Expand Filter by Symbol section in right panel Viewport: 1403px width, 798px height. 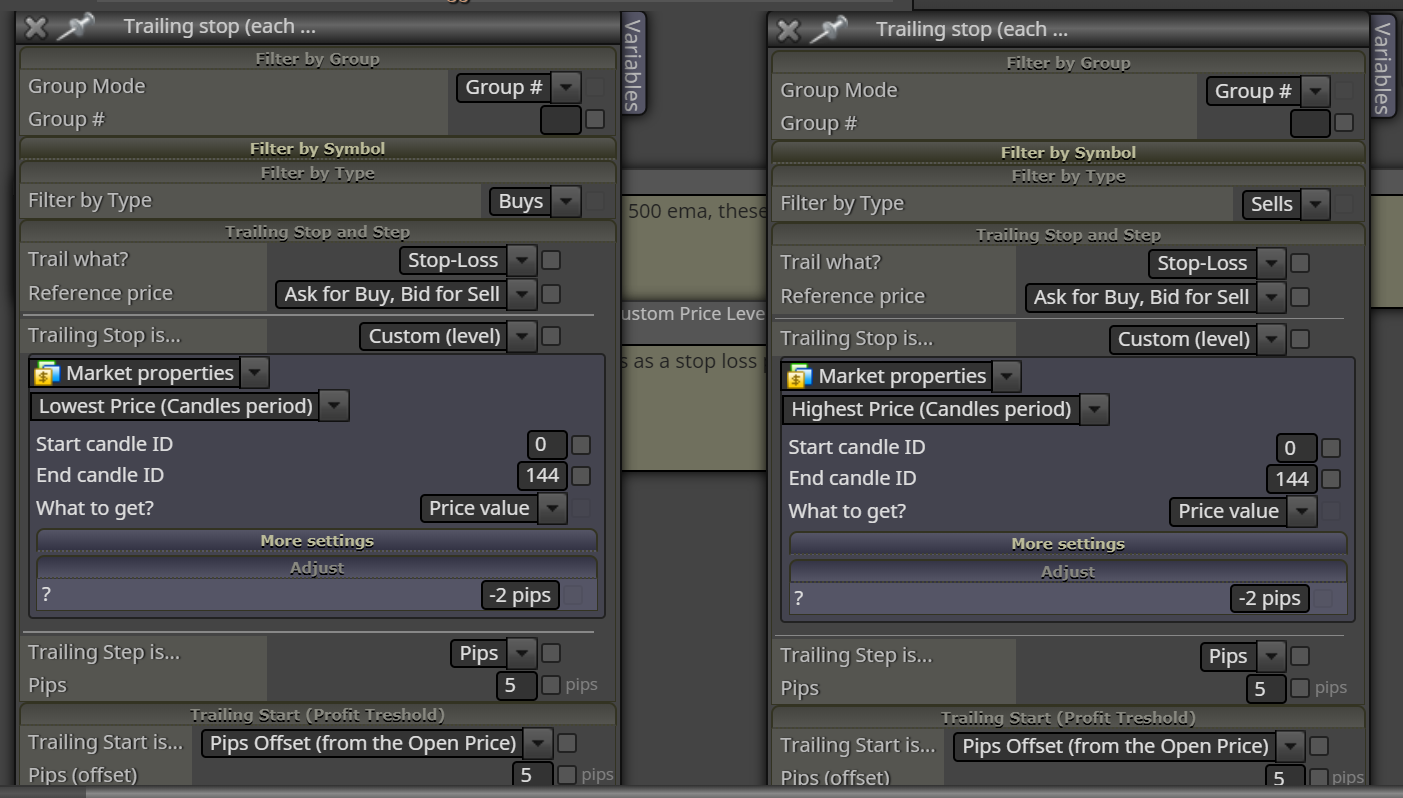click(1068, 153)
